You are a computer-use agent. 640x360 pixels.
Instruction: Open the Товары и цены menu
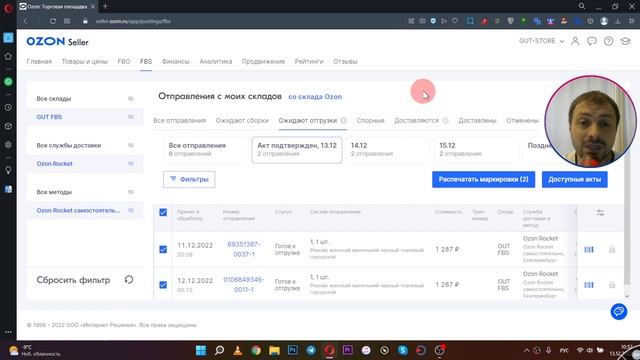click(84, 61)
